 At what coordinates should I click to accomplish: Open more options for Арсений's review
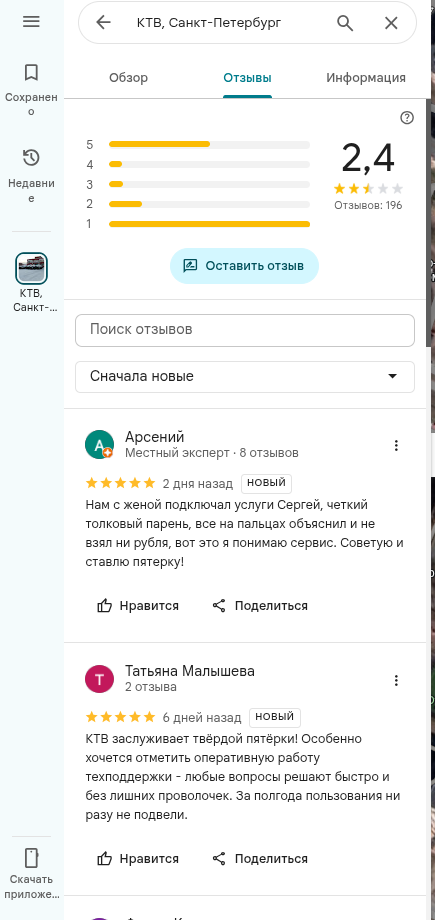pos(396,445)
